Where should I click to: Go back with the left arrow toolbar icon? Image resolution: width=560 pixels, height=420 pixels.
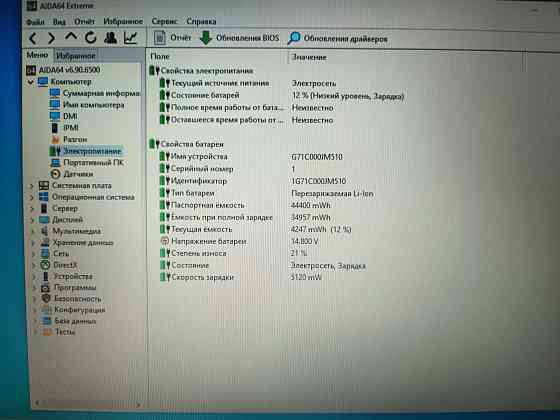[x=33, y=38]
